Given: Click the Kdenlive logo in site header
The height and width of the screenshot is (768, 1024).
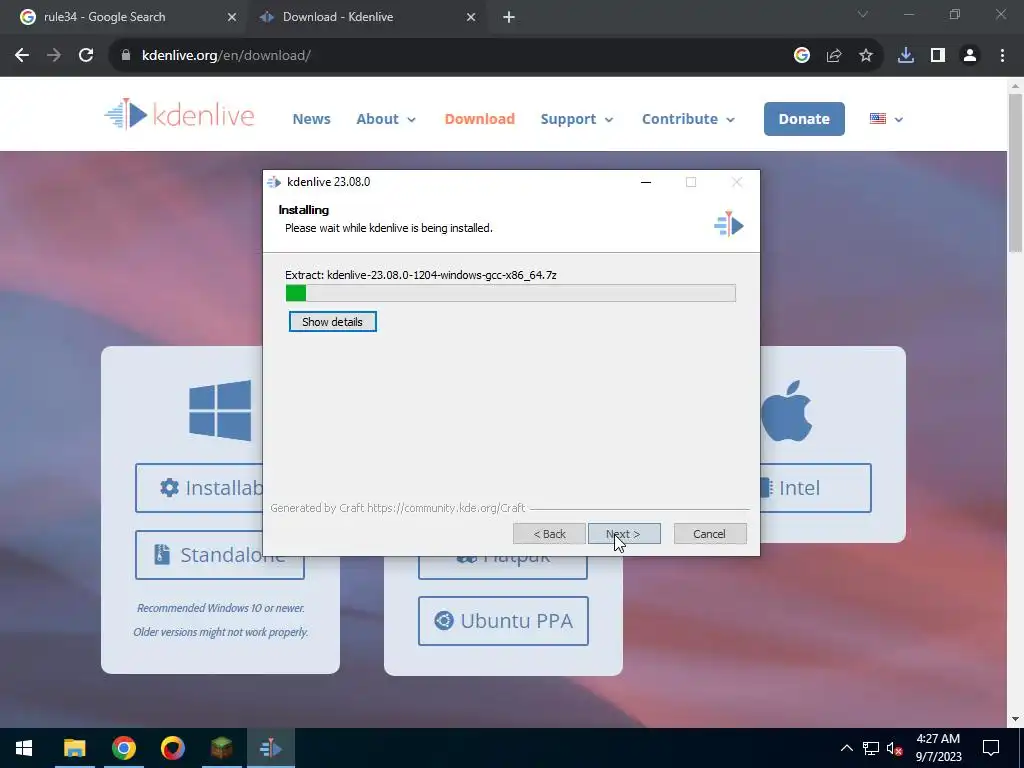Looking at the screenshot, I should [x=180, y=116].
